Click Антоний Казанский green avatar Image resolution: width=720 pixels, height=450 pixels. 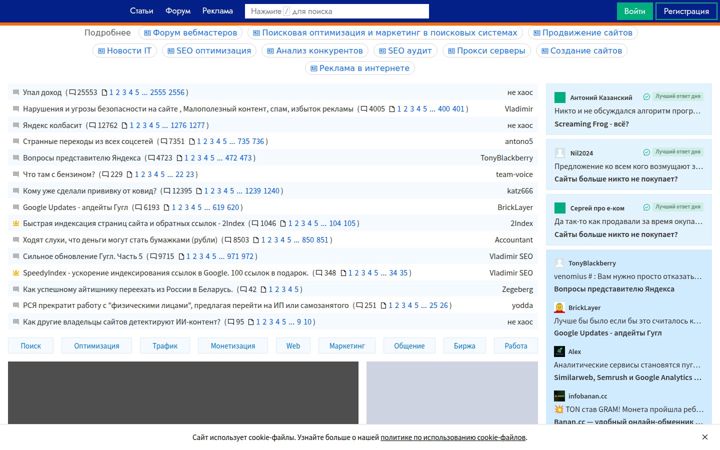(560, 97)
